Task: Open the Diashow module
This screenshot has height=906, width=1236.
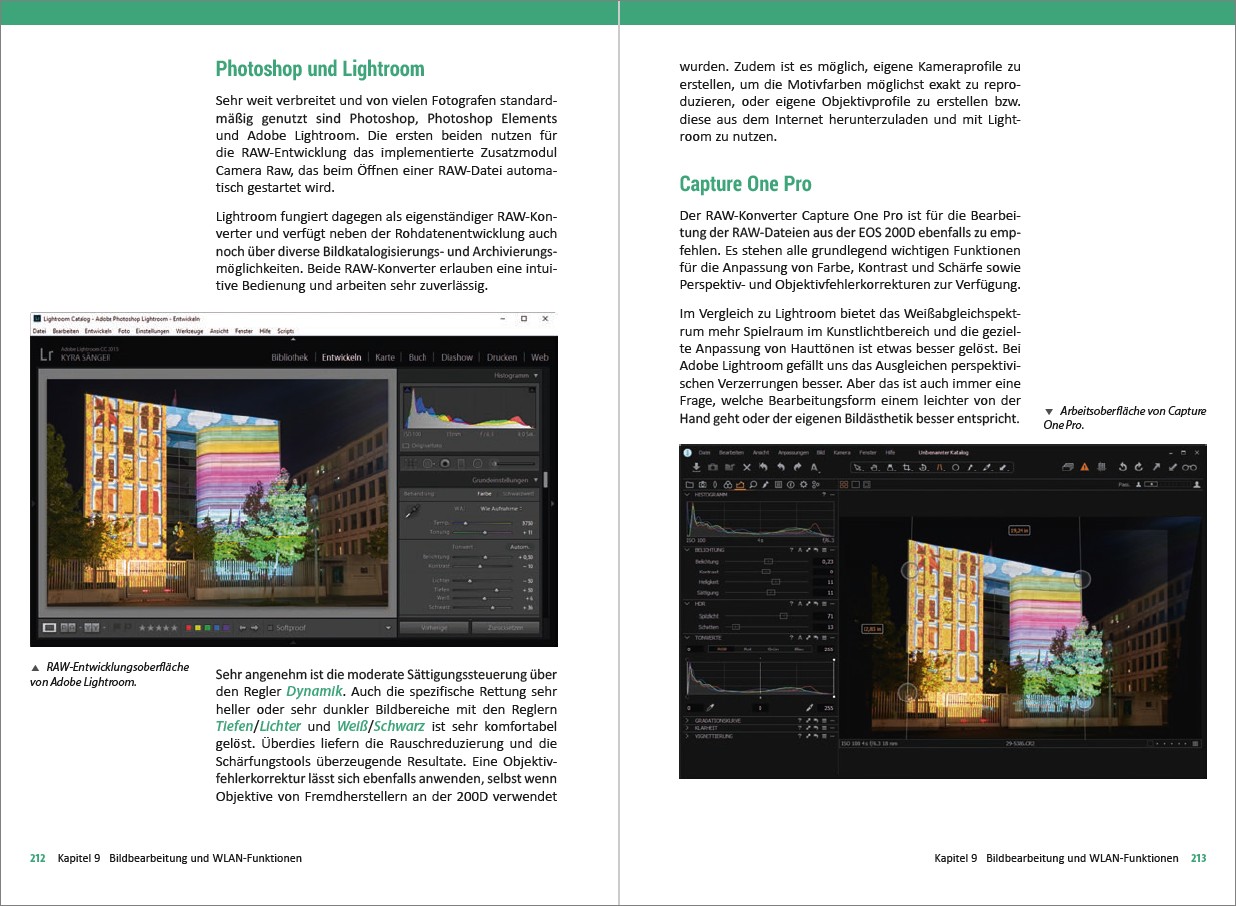Action: point(457,357)
